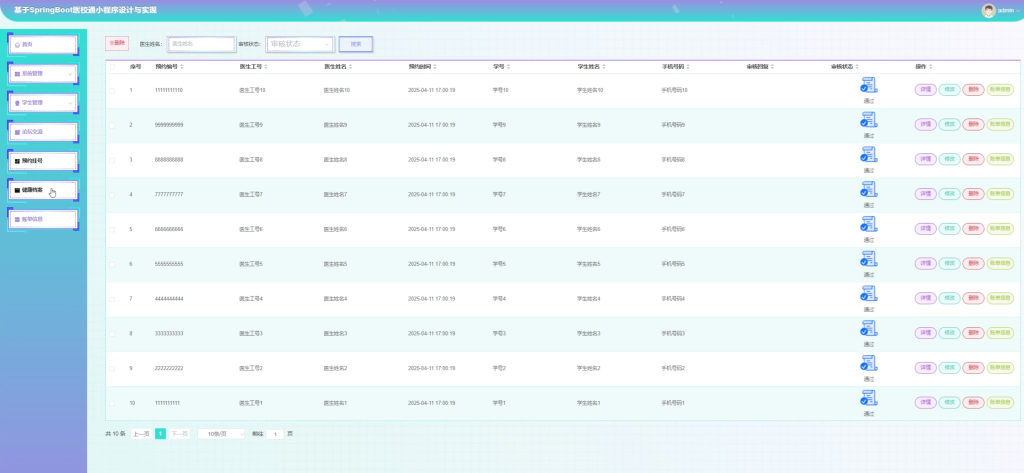Sort by 预约编号 using its sort arrows
The width and height of the screenshot is (1024, 473).
tap(182, 67)
